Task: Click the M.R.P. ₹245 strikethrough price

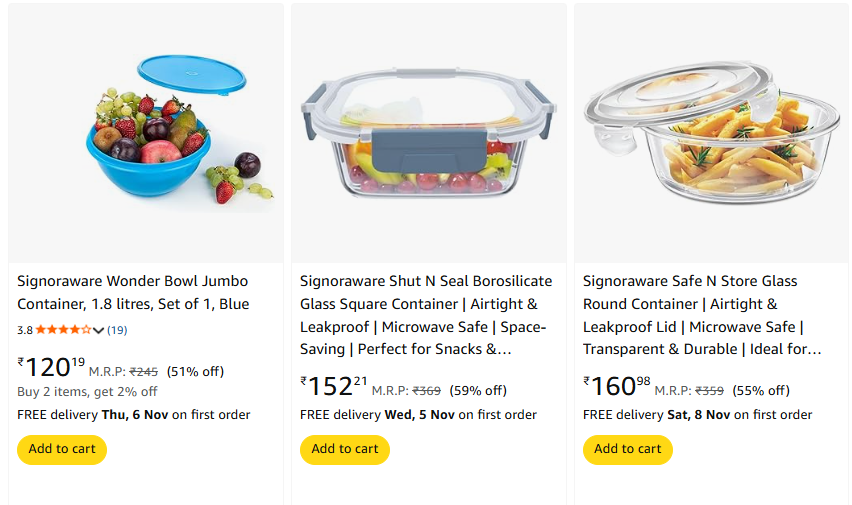Action: click(x=144, y=372)
